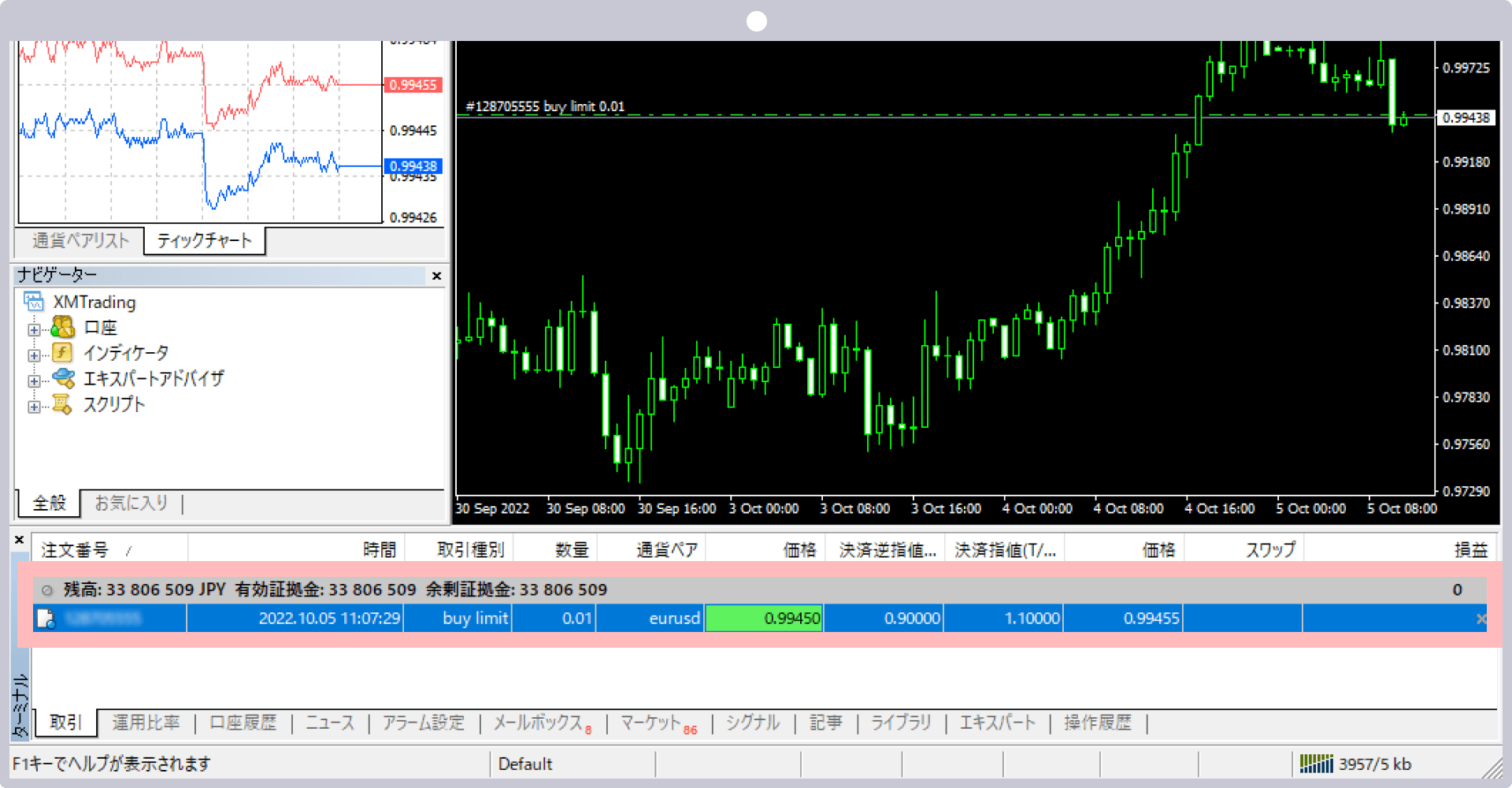Expand the スクリプト tree node
The width and height of the screenshot is (1512, 788).
34,407
